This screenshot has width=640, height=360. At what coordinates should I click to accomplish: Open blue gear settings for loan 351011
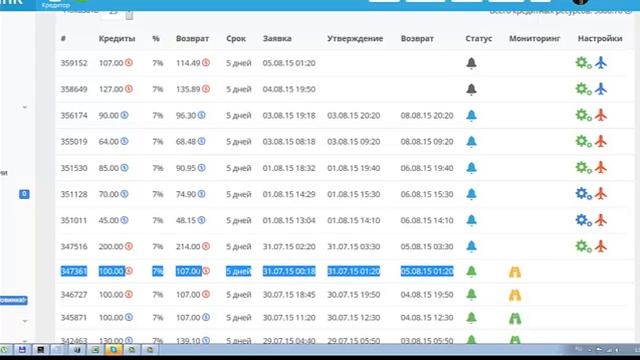tap(583, 220)
